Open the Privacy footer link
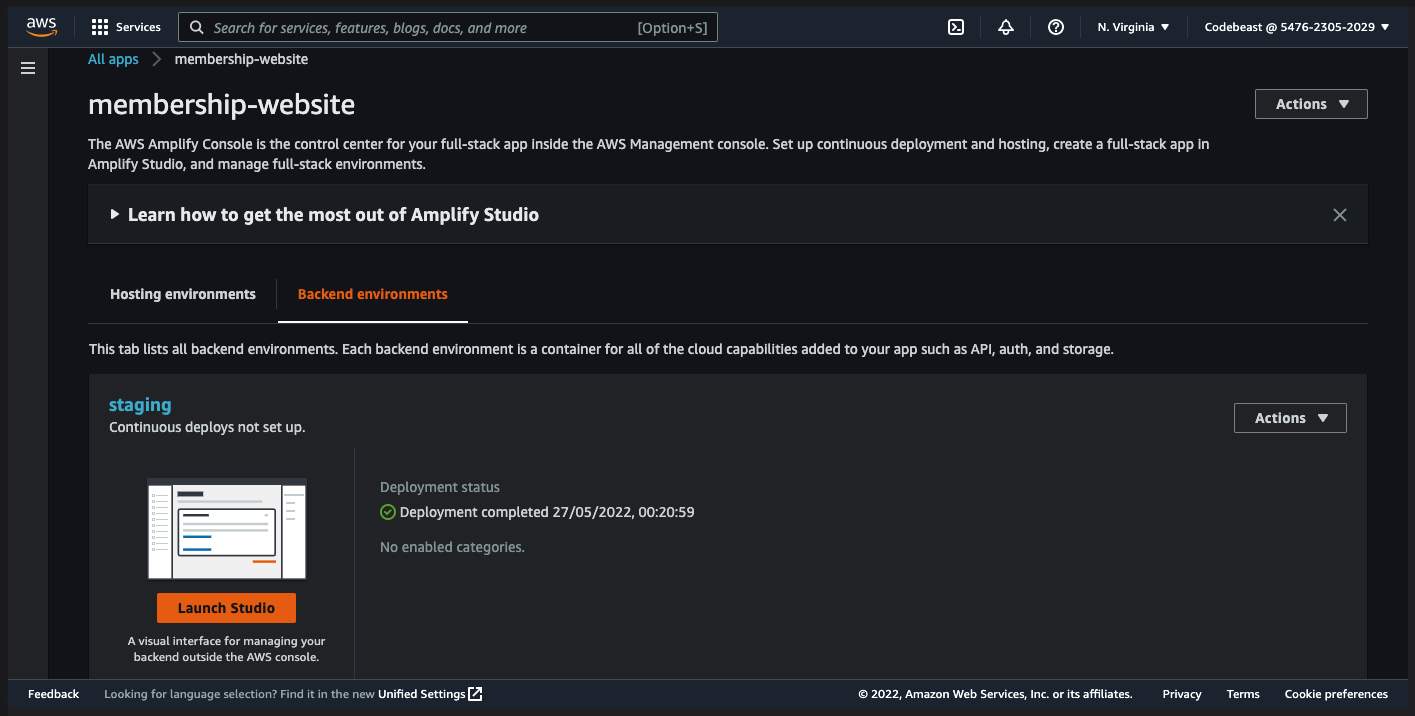 click(1182, 694)
